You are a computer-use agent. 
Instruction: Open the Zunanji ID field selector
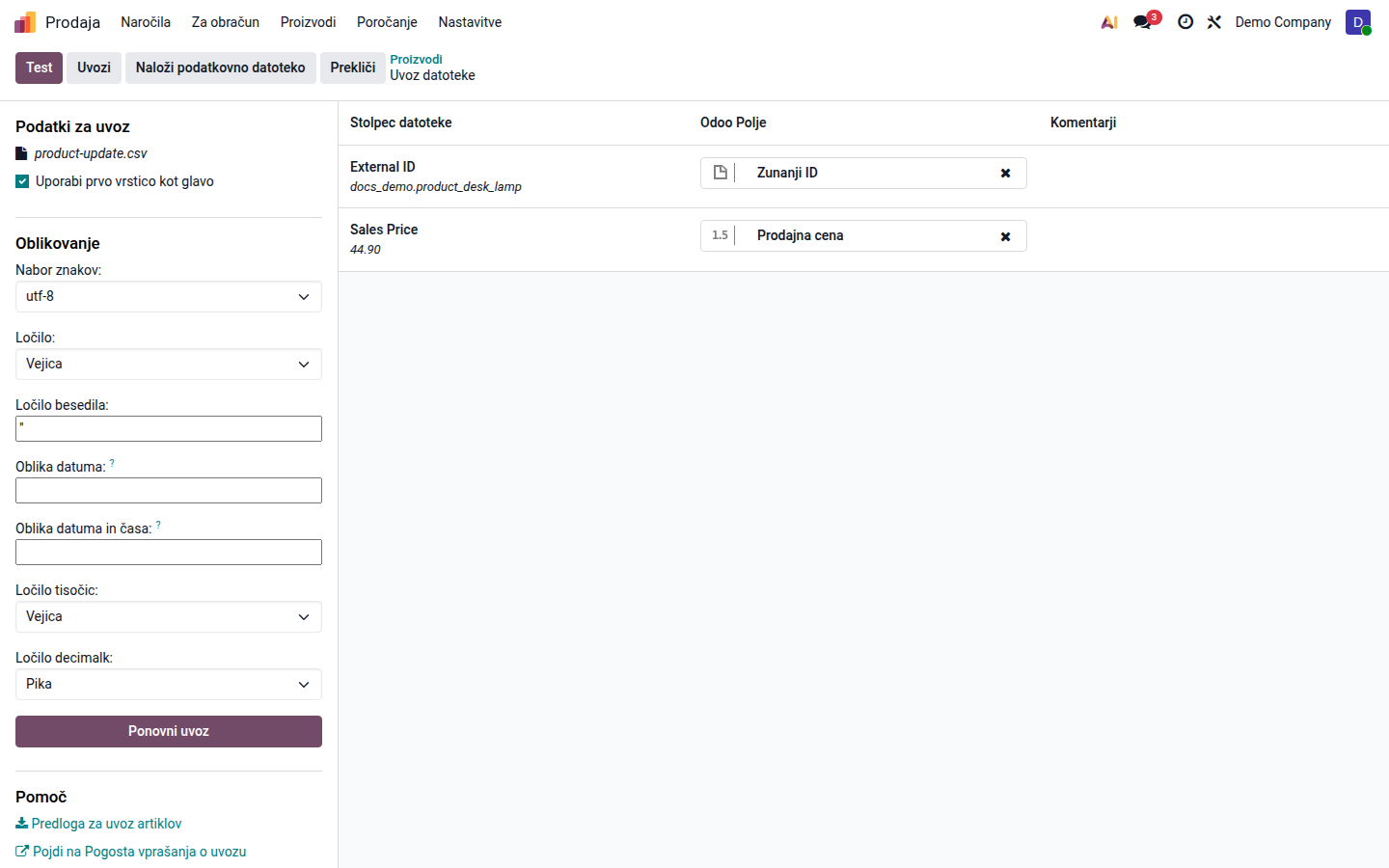click(x=863, y=174)
